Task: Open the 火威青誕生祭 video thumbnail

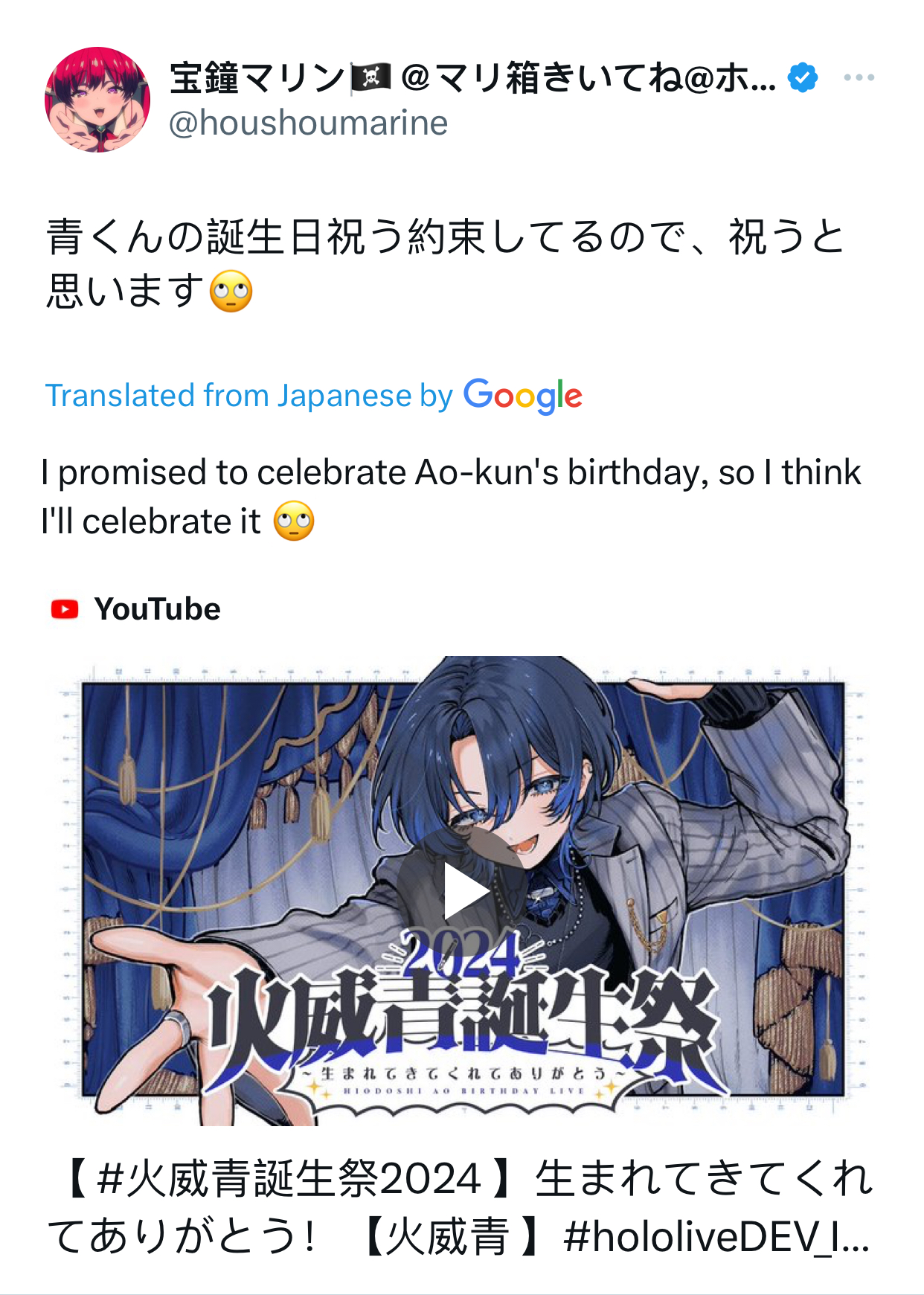Action: coord(462,890)
